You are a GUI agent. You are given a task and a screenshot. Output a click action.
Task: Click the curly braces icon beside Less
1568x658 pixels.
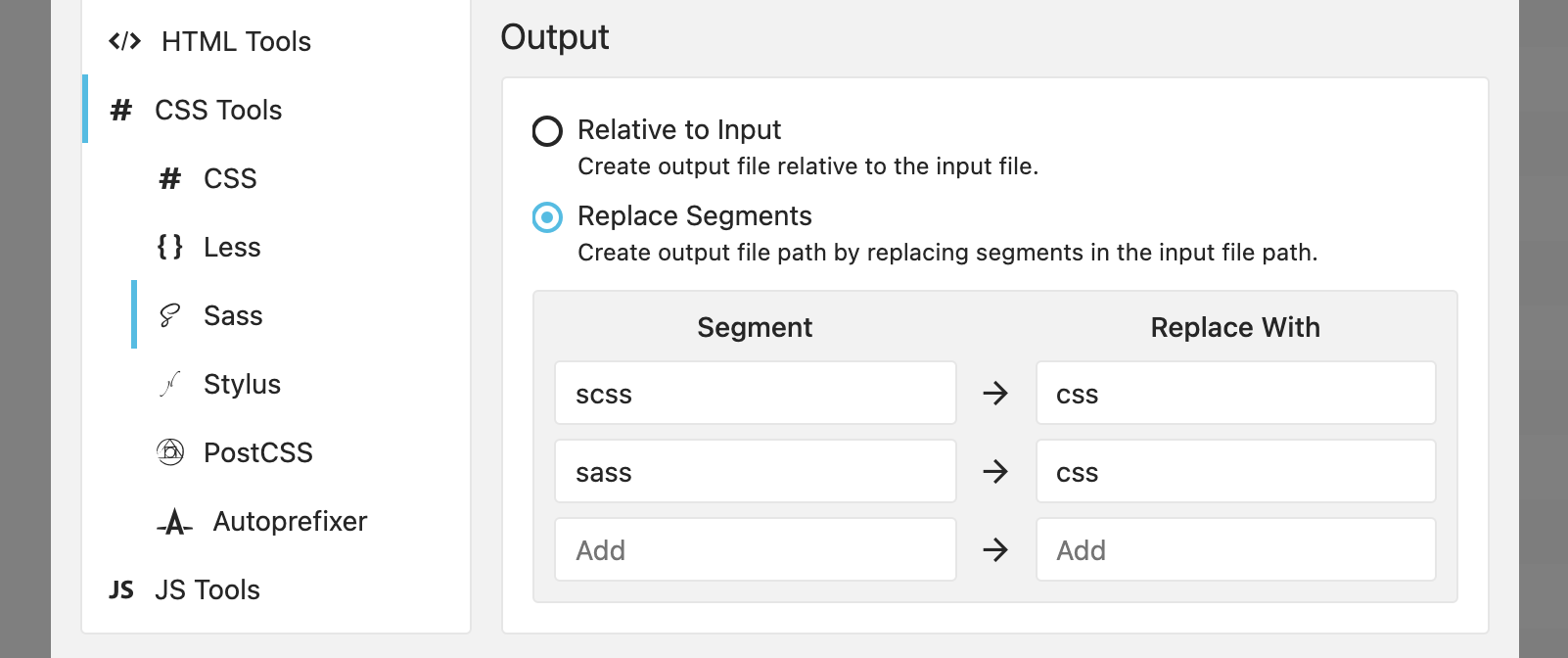click(x=169, y=247)
